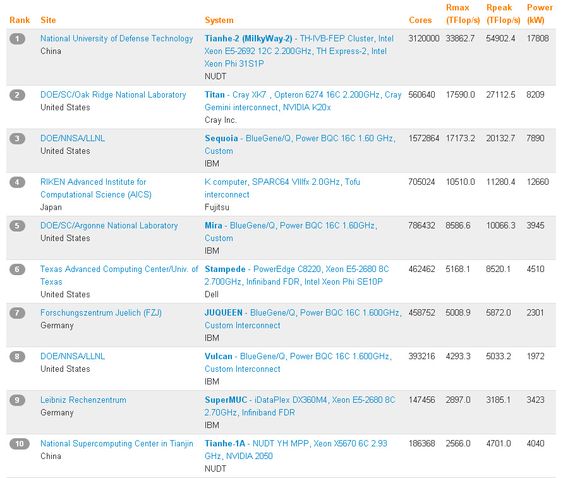Screen dimensions: 563x478
Task: Select the Rpeak value 4701.0
Action: (x=498, y=444)
